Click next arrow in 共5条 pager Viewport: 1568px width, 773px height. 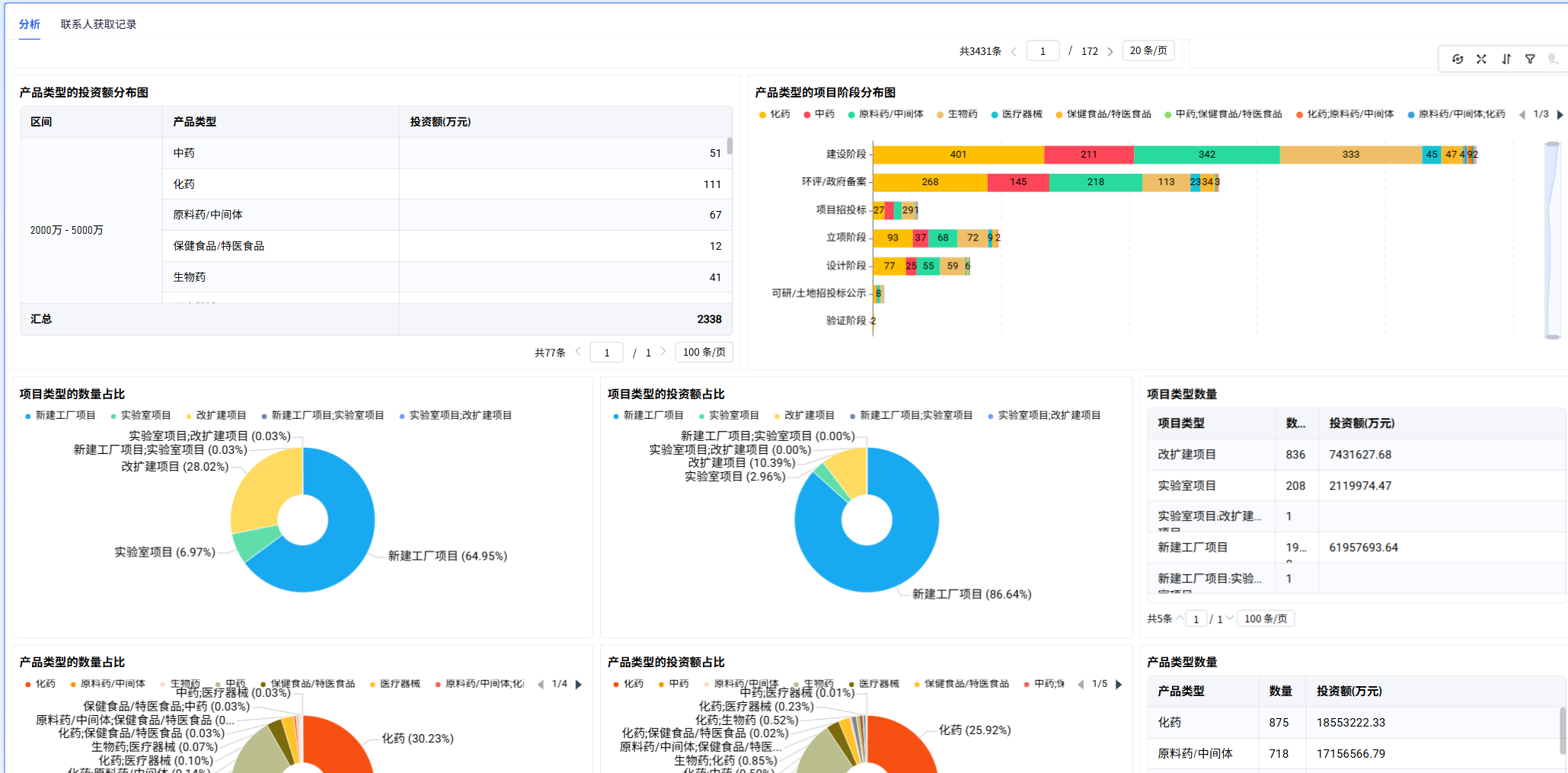tap(1229, 618)
